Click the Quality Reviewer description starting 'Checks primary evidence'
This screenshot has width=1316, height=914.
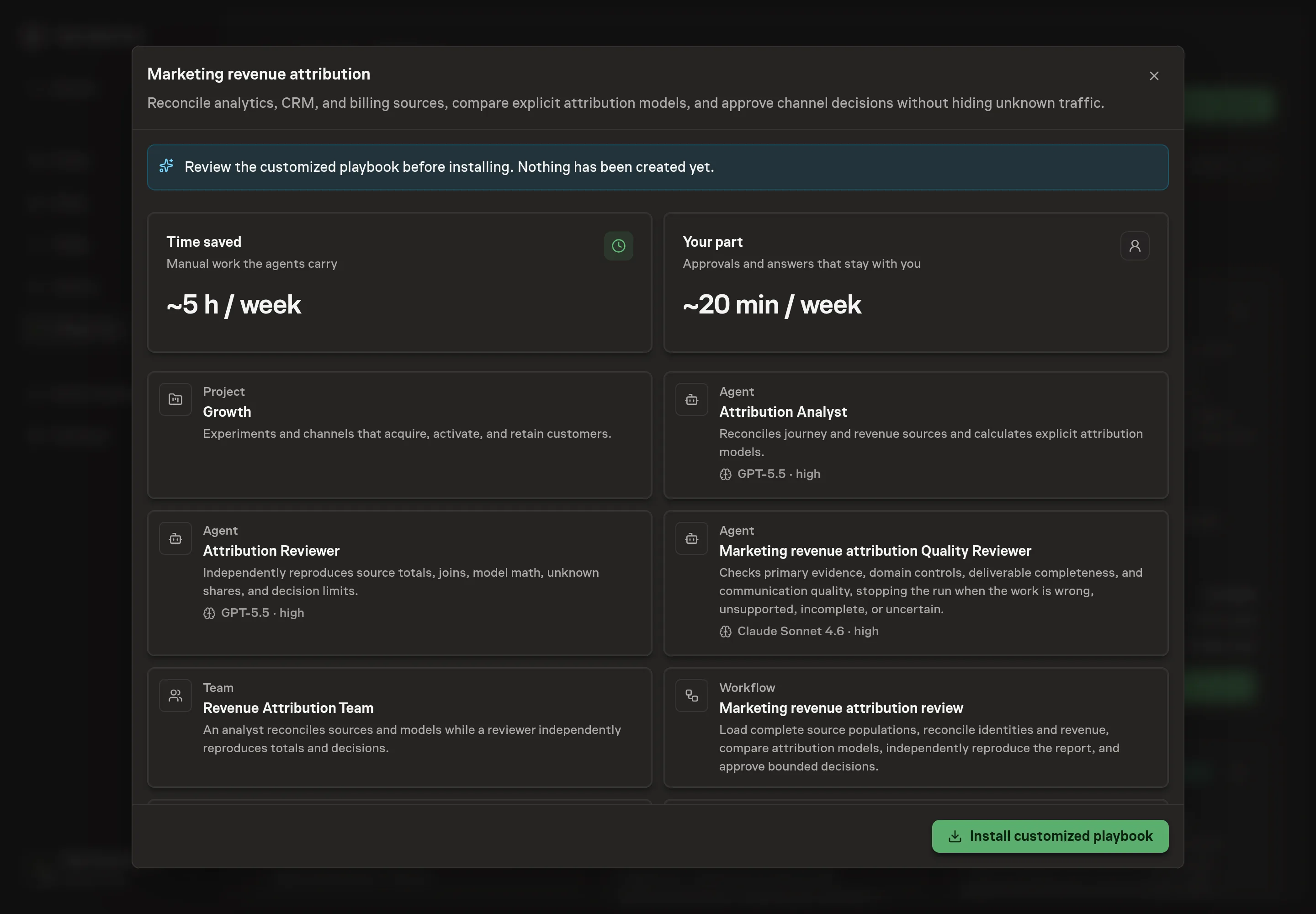[931, 590]
